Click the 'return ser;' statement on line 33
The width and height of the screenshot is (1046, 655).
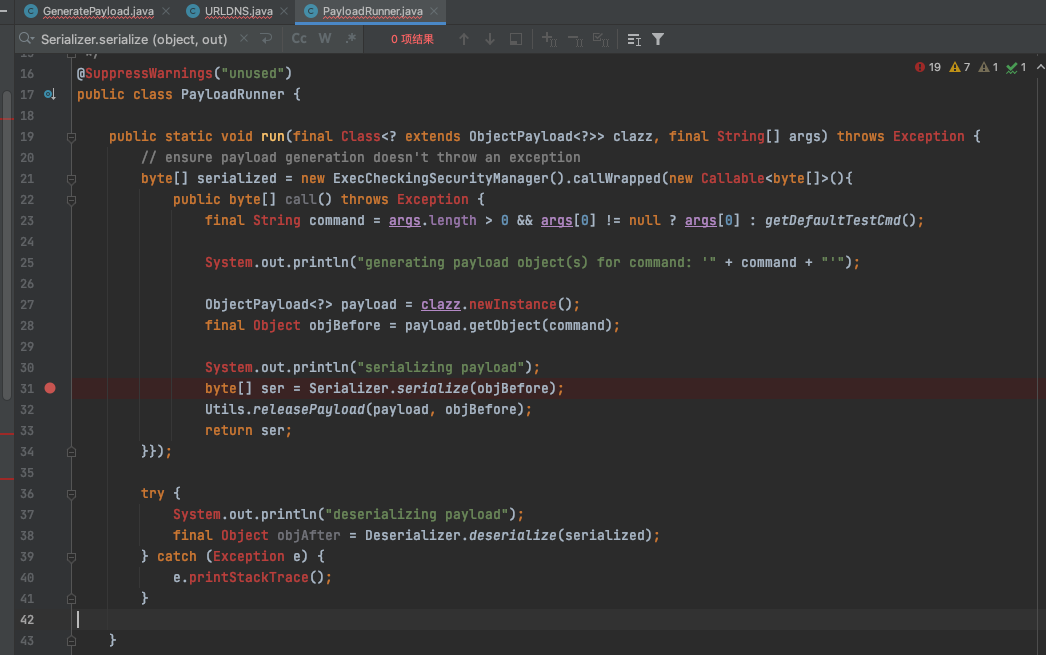[x=248, y=431]
